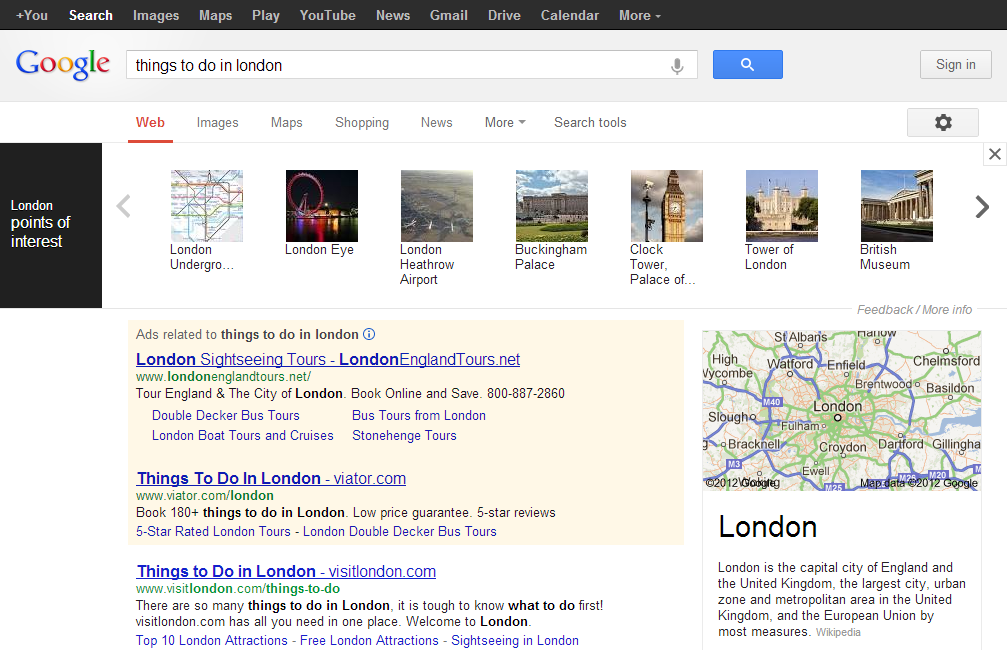The height and width of the screenshot is (650, 1007).
Task: Open Search tools options
Action: point(590,122)
